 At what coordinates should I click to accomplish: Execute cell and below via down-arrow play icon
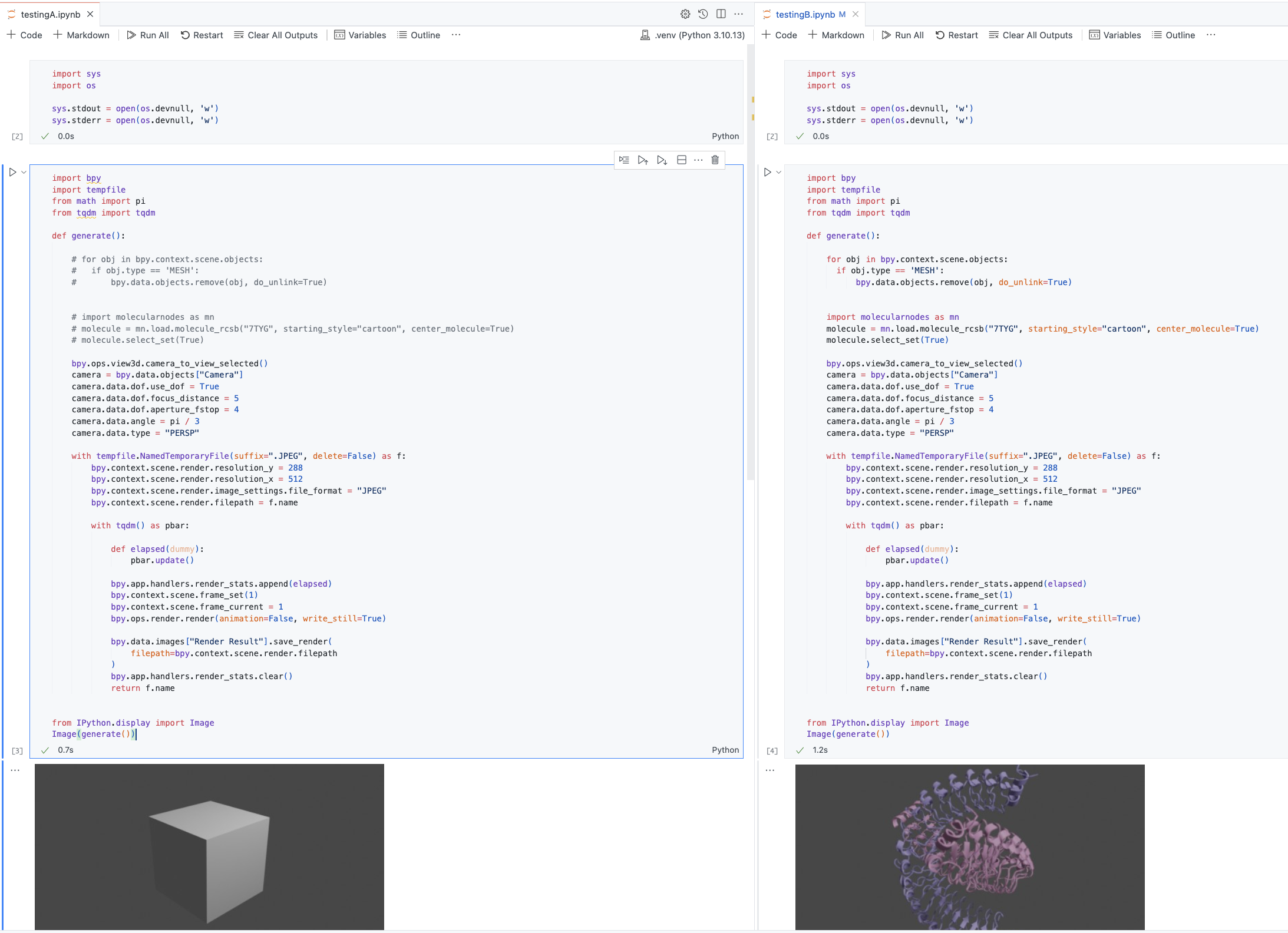pyautogui.click(x=661, y=160)
